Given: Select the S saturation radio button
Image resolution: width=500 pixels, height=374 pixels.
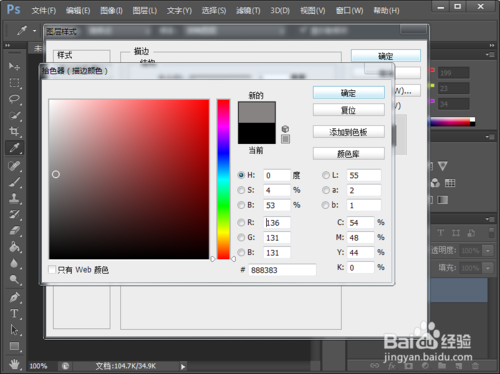Looking at the screenshot, I should click(241, 190).
